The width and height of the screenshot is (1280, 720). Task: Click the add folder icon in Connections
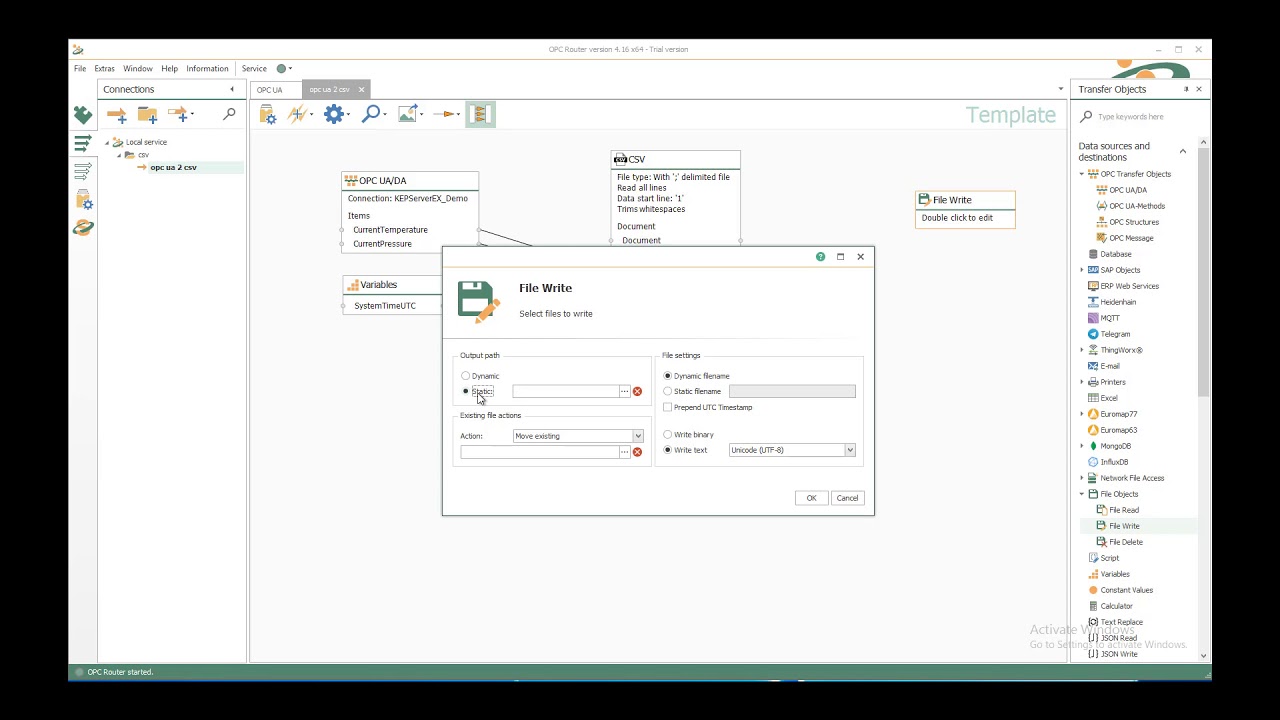coord(147,115)
